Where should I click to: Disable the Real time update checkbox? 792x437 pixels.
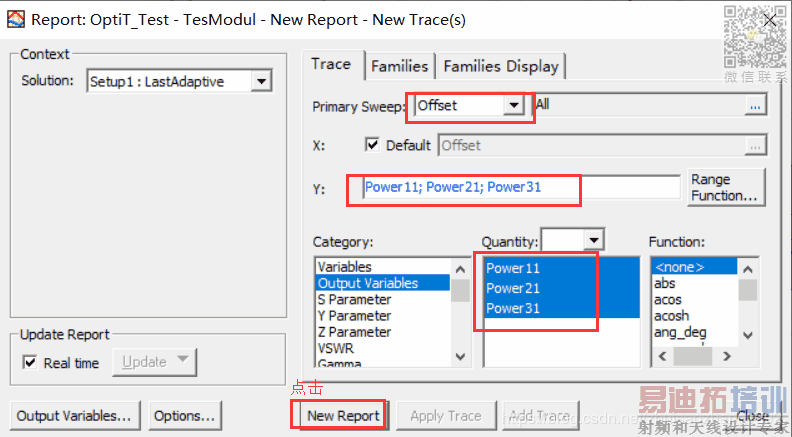tap(29, 362)
